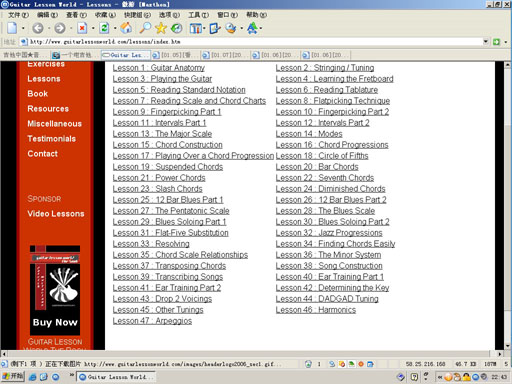Click Video Lessons in the sidebar

56,214
